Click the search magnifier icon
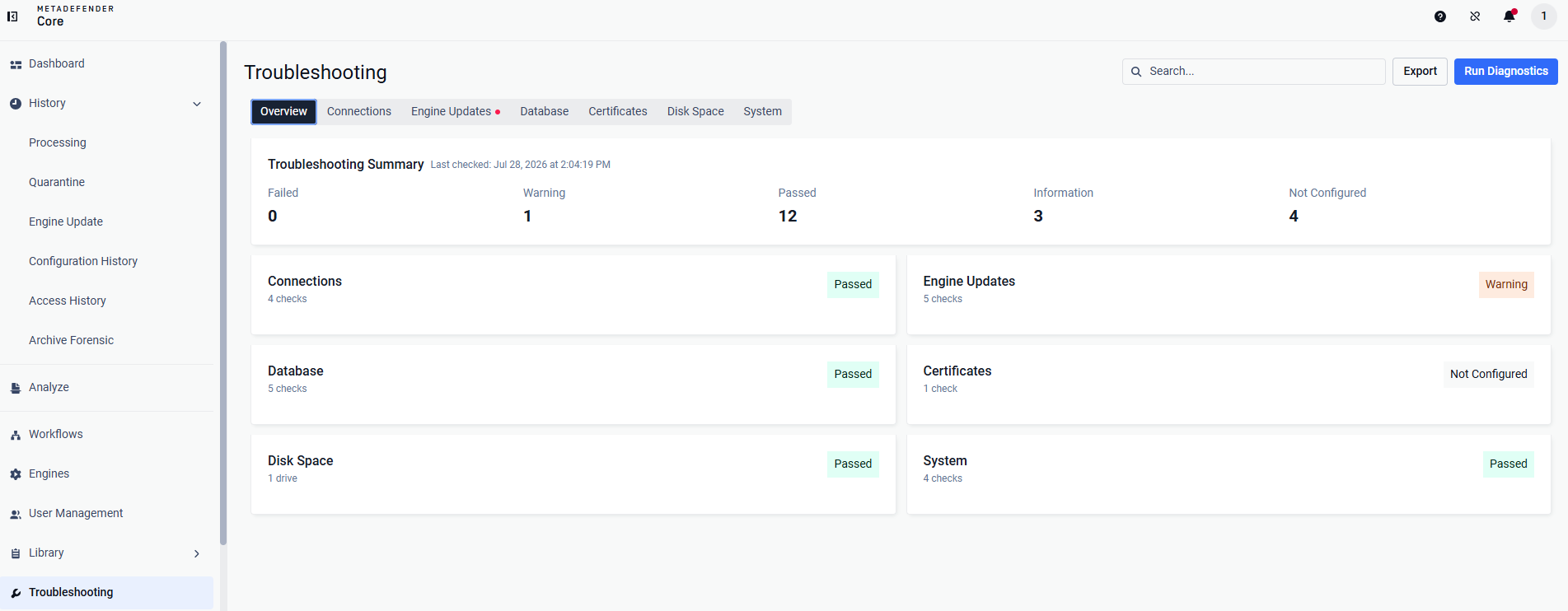 click(x=1136, y=72)
